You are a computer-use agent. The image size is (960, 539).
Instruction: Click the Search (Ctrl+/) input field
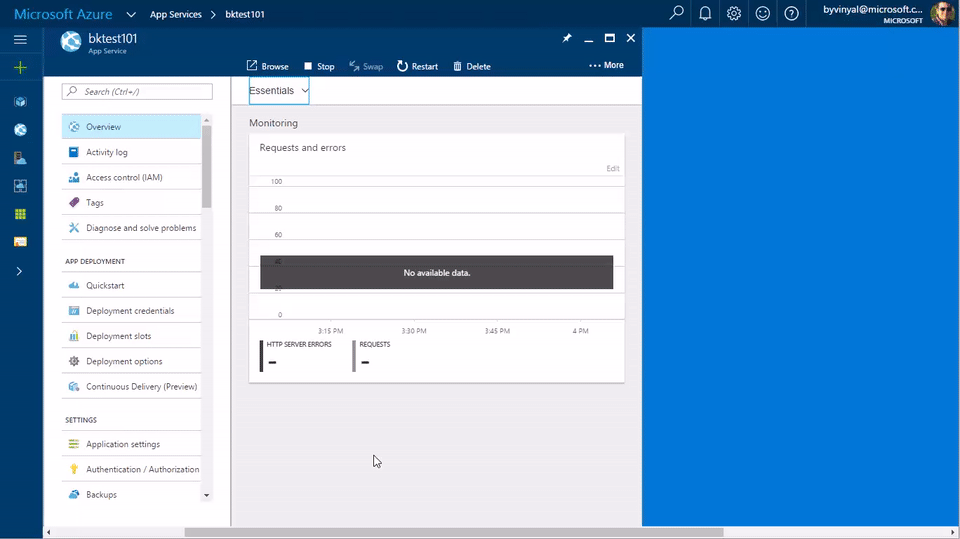tap(137, 91)
